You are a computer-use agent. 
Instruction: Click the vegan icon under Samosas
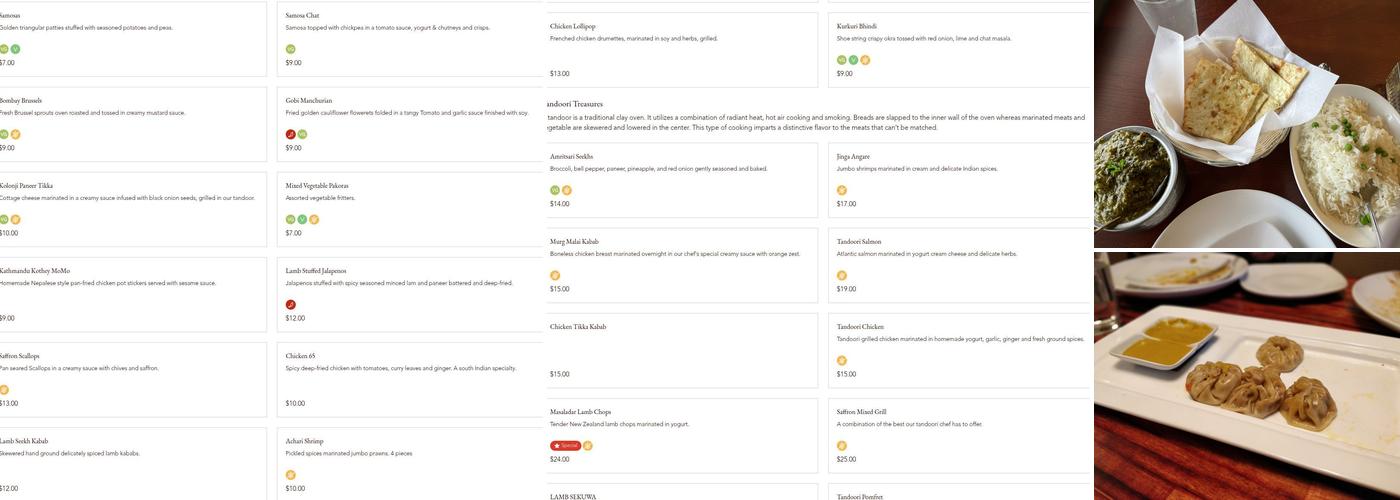[x=15, y=49]
